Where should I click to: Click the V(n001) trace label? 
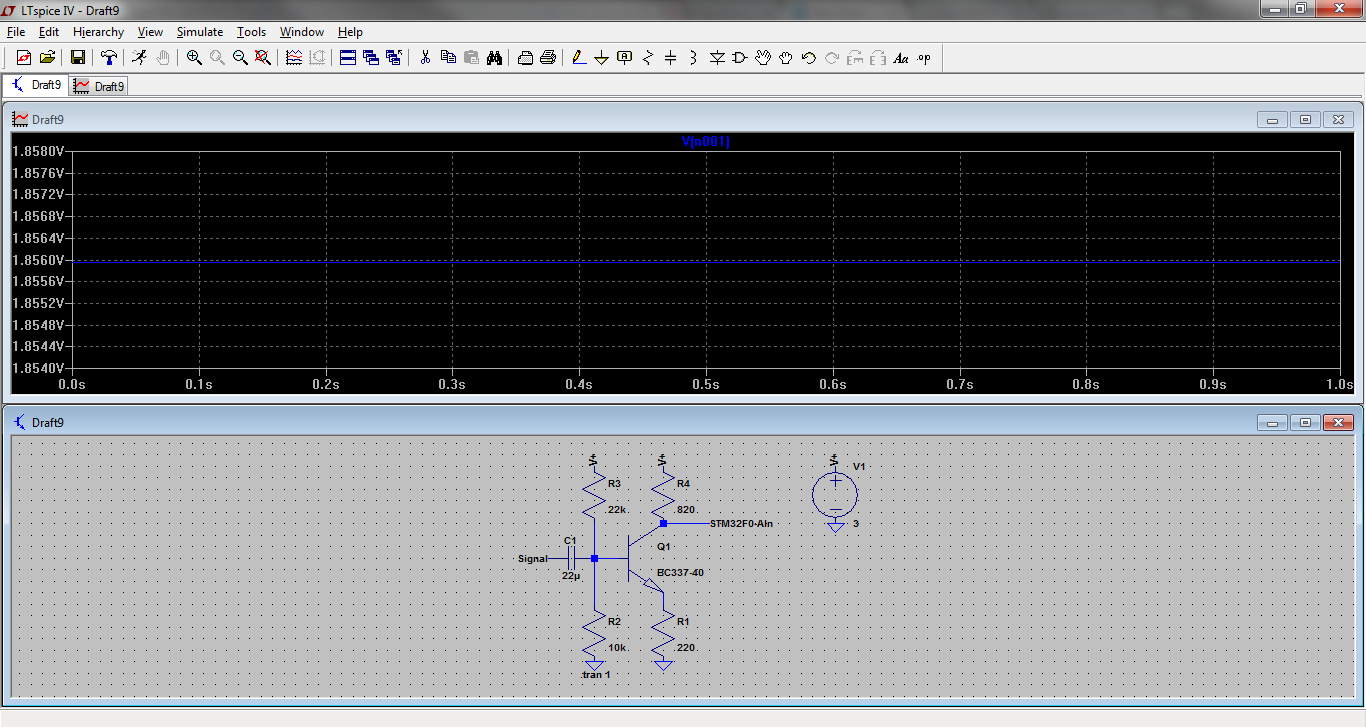706,142
